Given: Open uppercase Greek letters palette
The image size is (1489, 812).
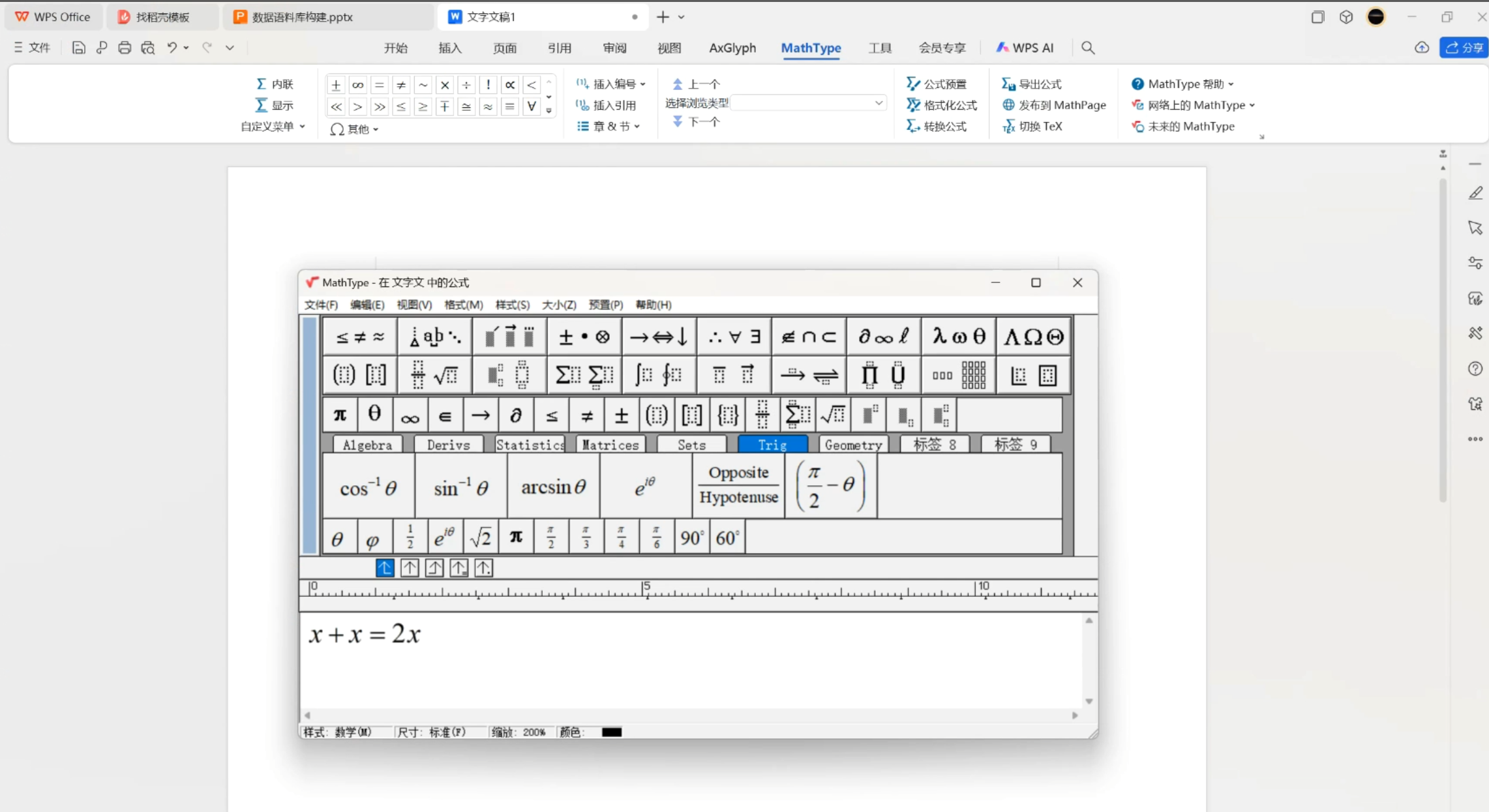Looking at the screenshot, I should pyautogui.click(x=1033, y=337).
